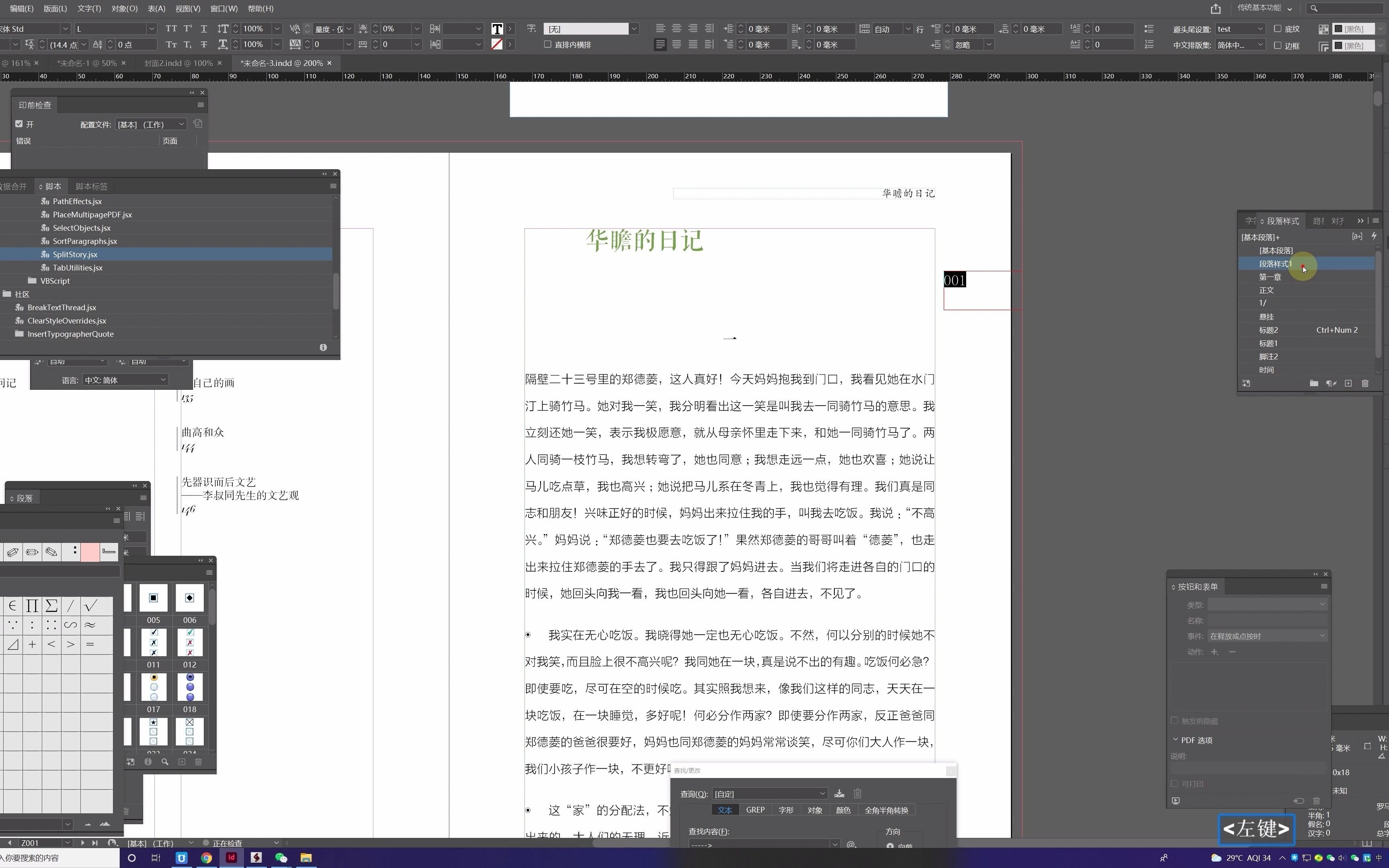Viewport: 1389px width, 868px height.
Task: Open the language 中文: 简体 dropdown
Action: [x=125, y=380]
